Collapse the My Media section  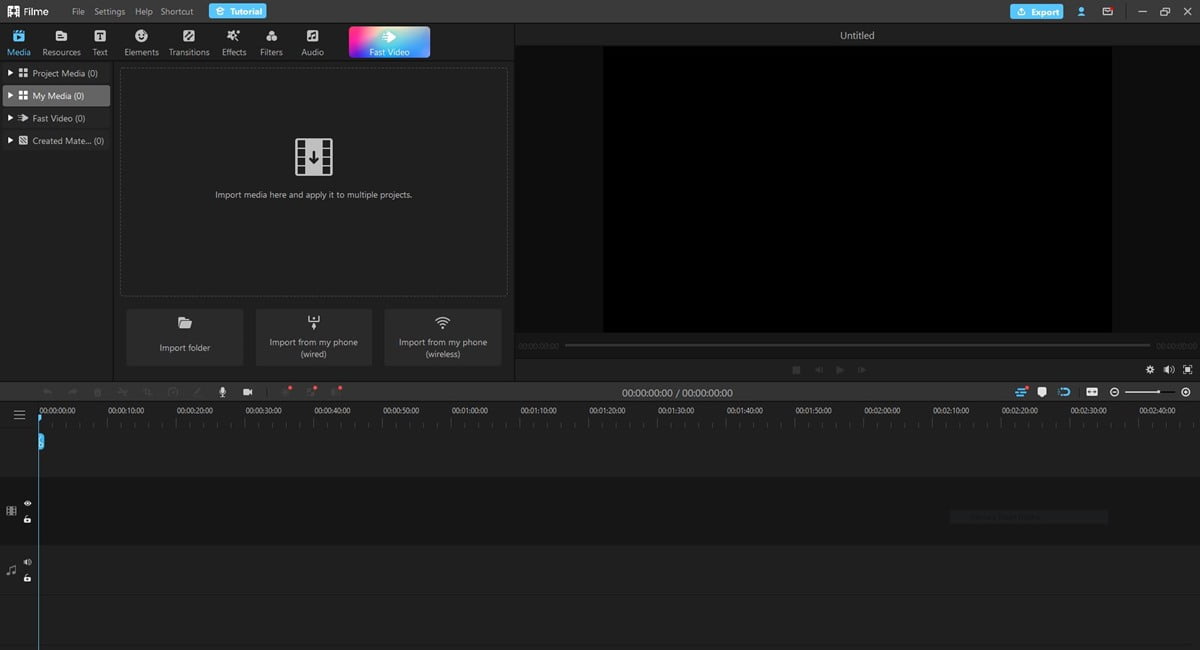pos(9,95)
